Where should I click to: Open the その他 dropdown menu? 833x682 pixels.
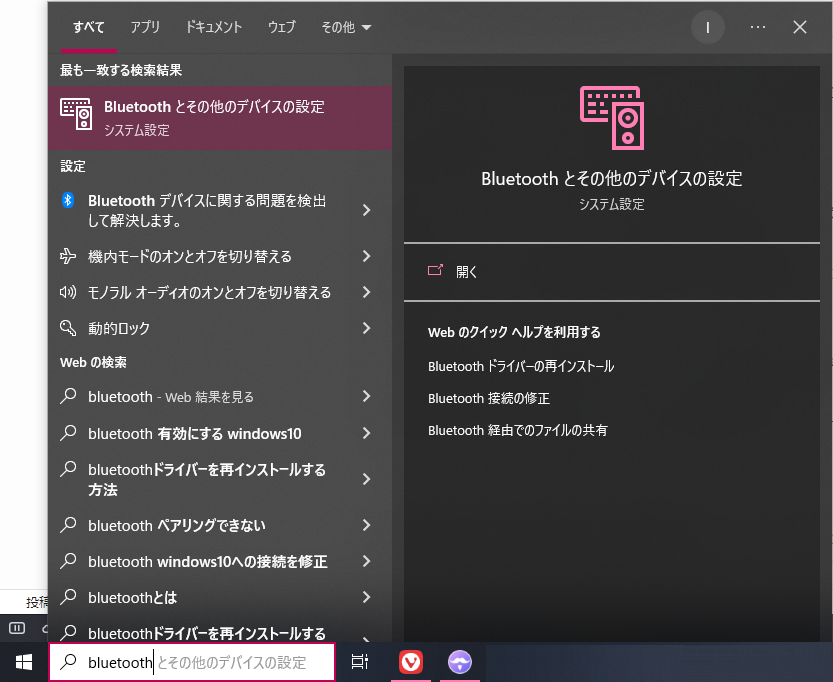click(x=346, y=27)
